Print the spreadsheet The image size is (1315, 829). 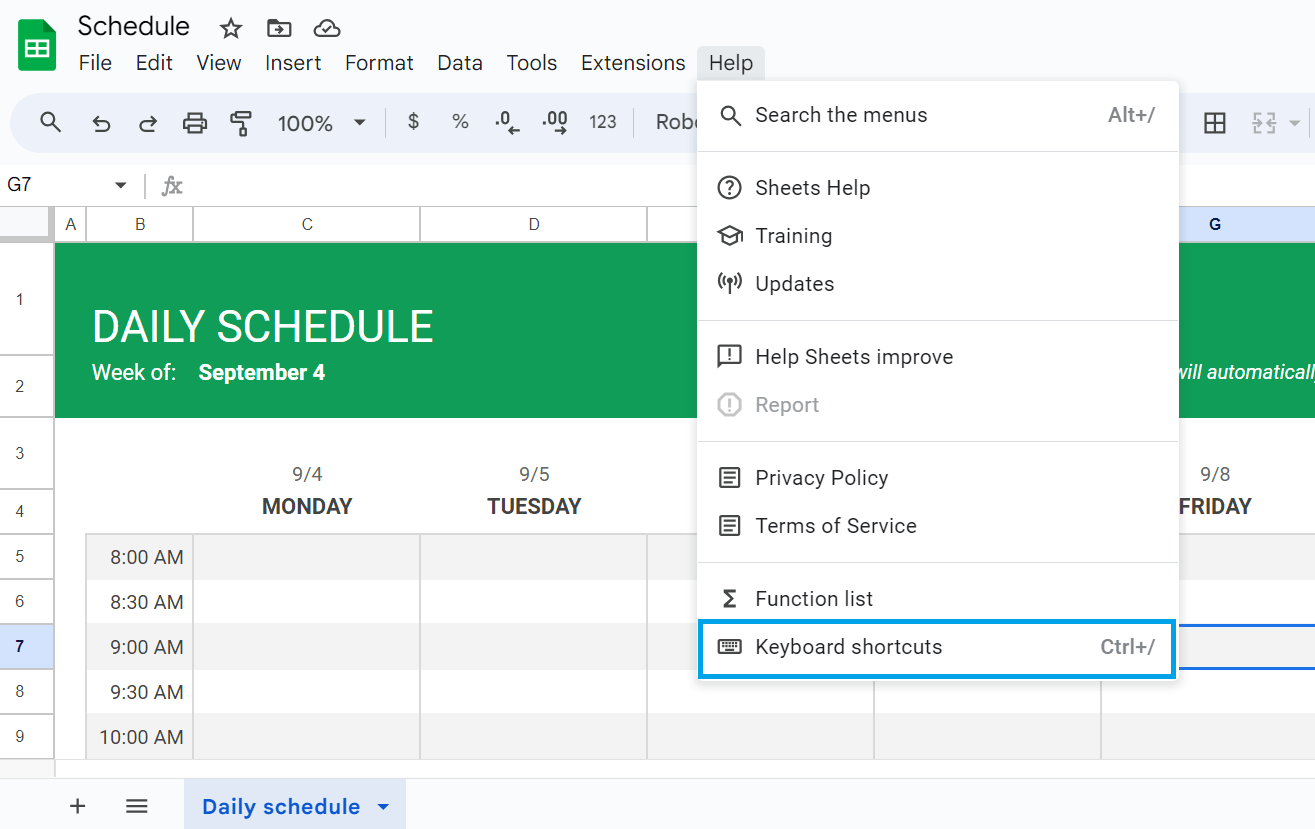[195, 123]
